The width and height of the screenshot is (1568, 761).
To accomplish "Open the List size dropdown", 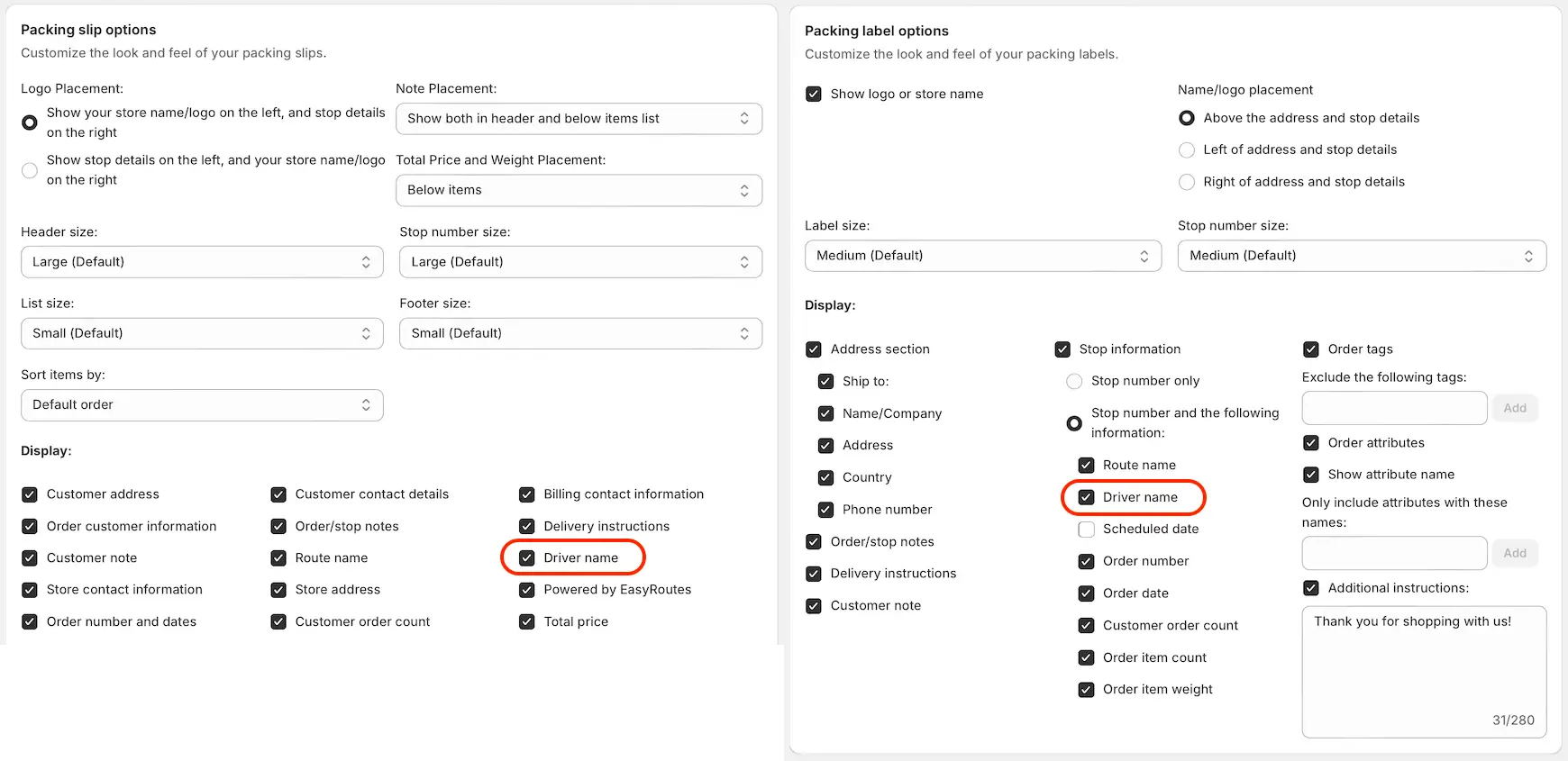I will (202, 333).
